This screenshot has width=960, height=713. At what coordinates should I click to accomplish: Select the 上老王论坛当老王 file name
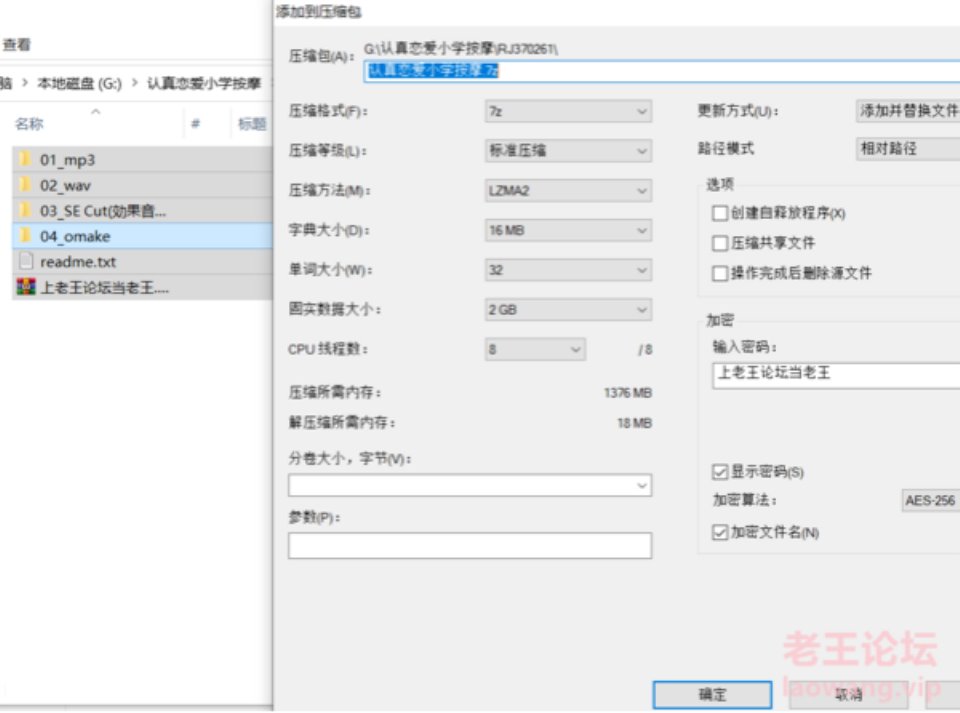pyautogui.click(x=104, y=288)
